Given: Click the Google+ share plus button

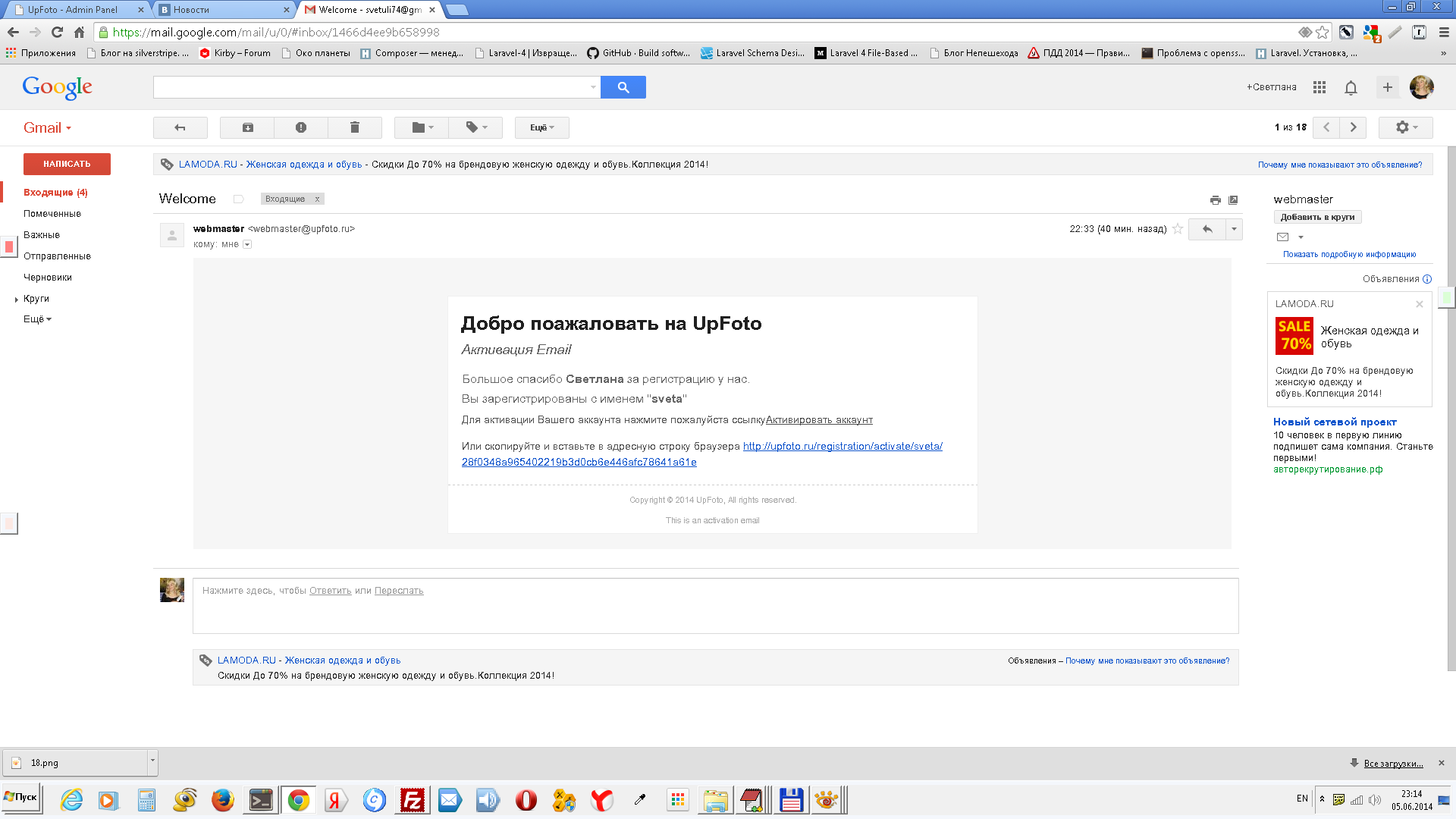Looking at the screenshot, I should 1387,87.
